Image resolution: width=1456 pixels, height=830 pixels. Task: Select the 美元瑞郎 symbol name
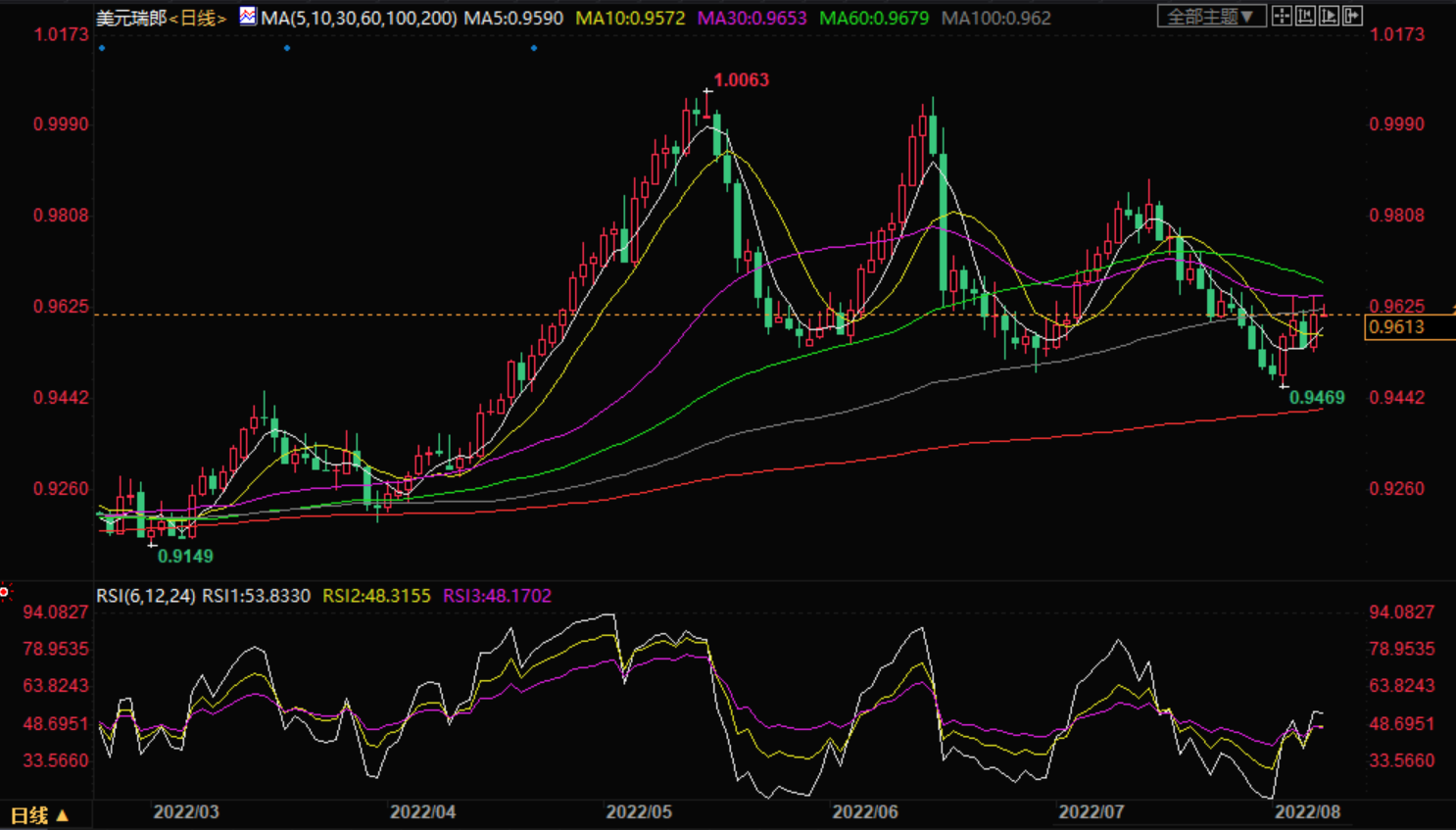click(131, 19)
